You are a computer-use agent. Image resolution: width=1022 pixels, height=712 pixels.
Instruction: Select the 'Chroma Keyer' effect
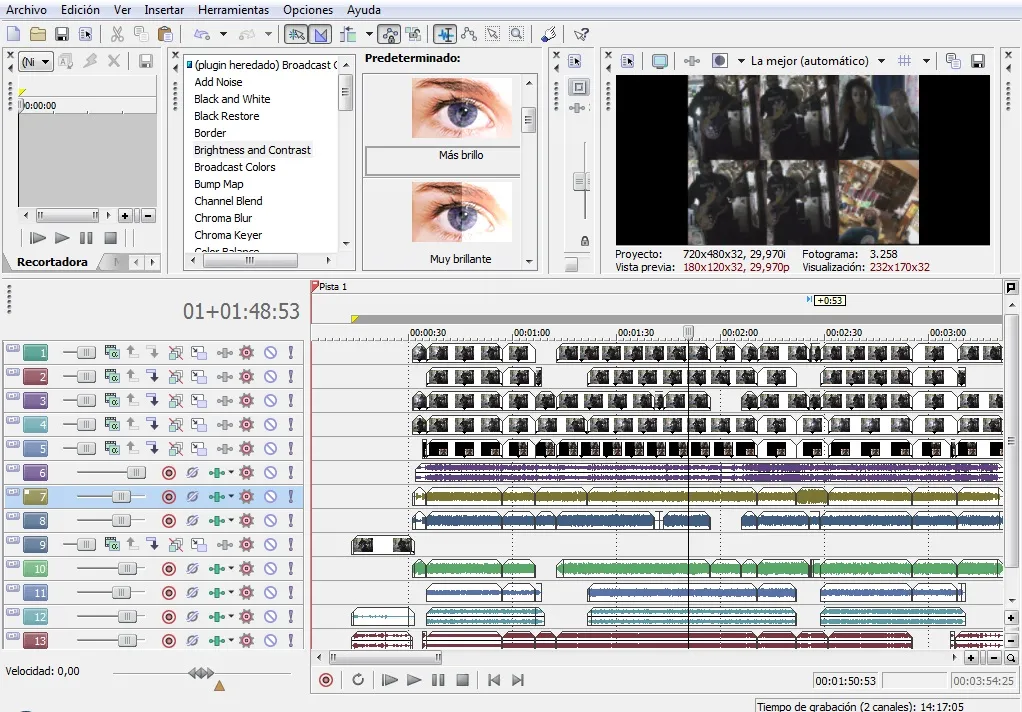tap(228, 235)
